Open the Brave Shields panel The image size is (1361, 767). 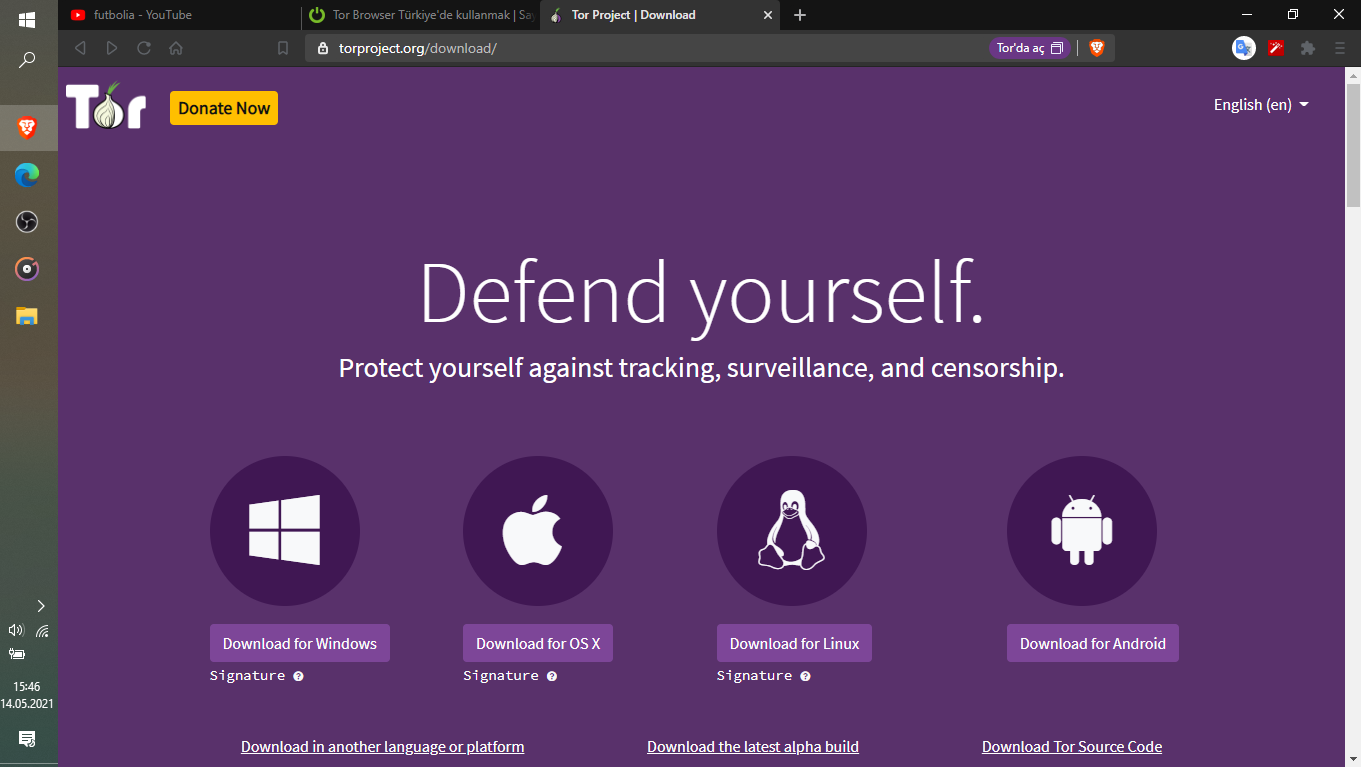click(1097, 48)
